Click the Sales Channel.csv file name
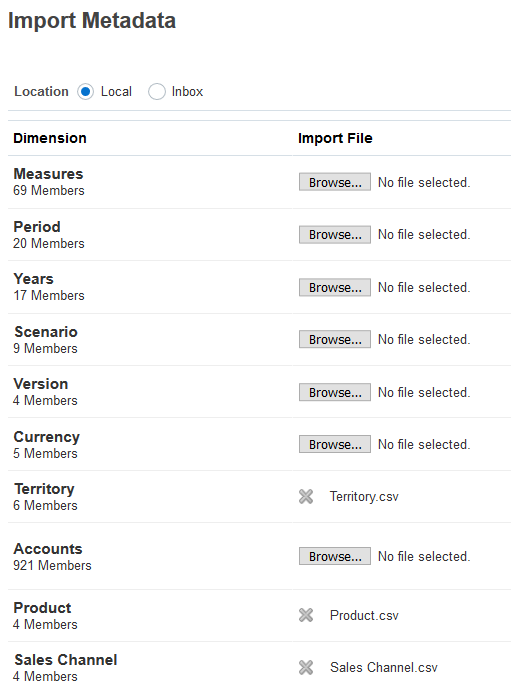 click(x=383, y=667)
